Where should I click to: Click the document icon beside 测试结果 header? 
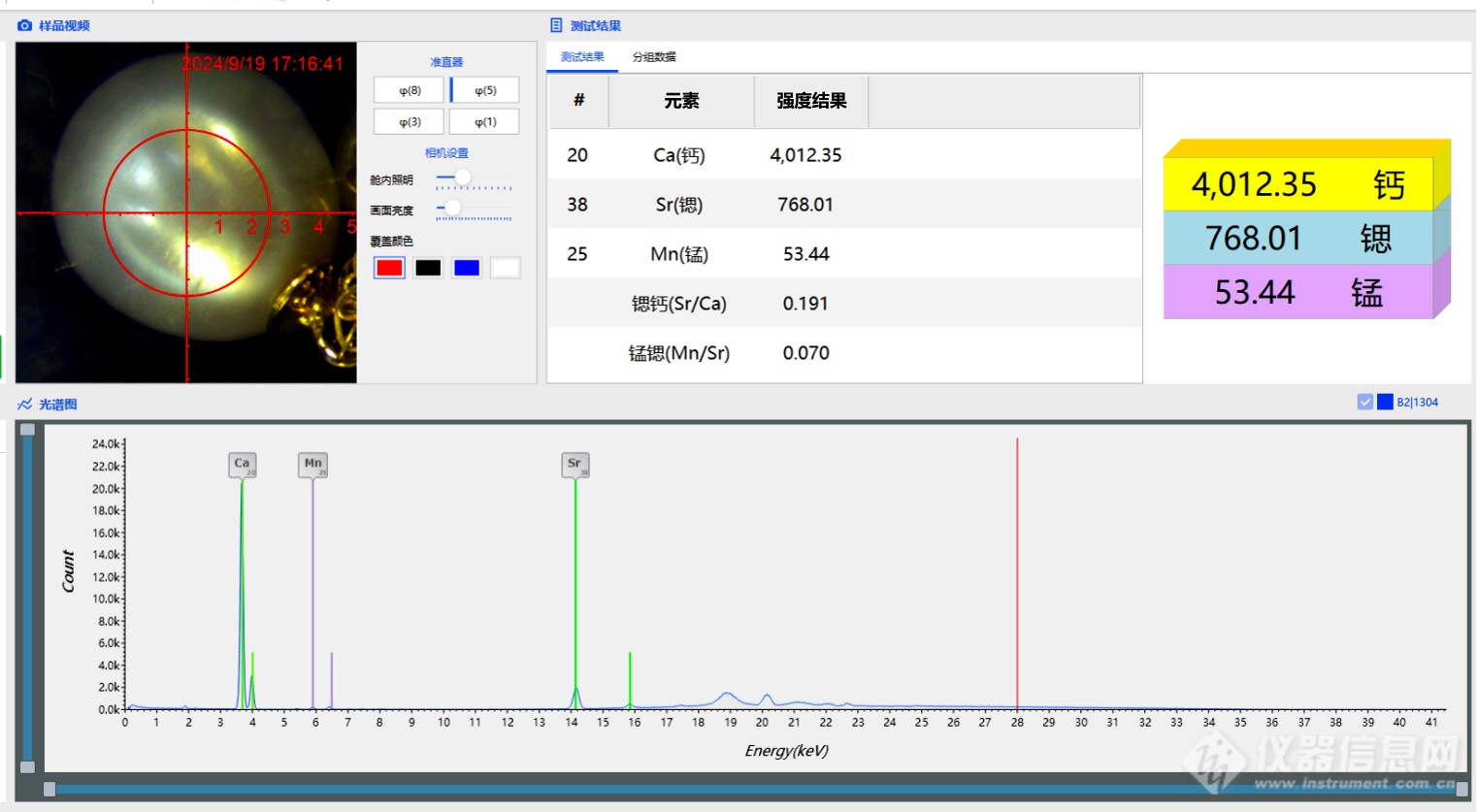[556, 25]
